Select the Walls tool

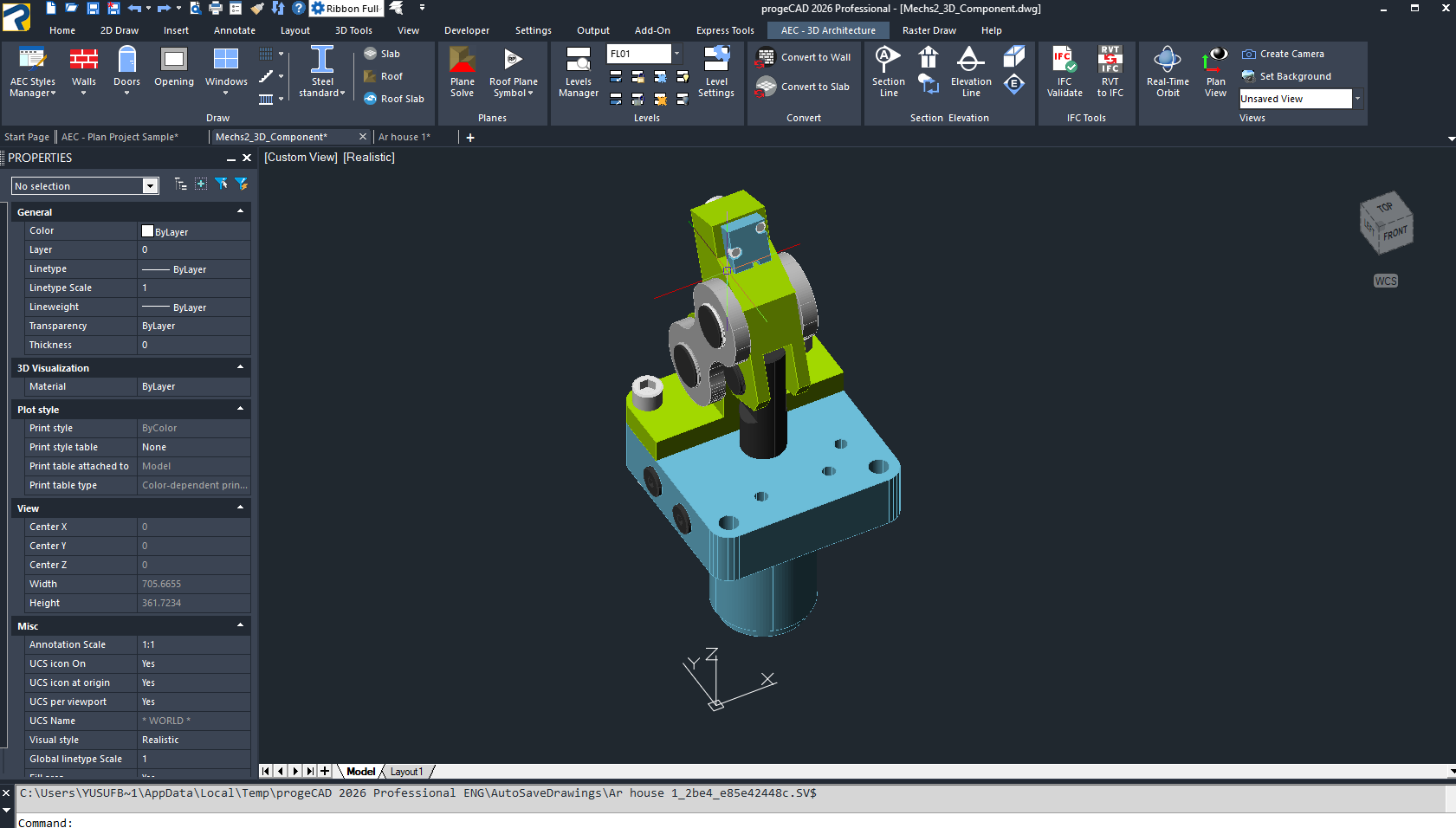coord(83,70)
